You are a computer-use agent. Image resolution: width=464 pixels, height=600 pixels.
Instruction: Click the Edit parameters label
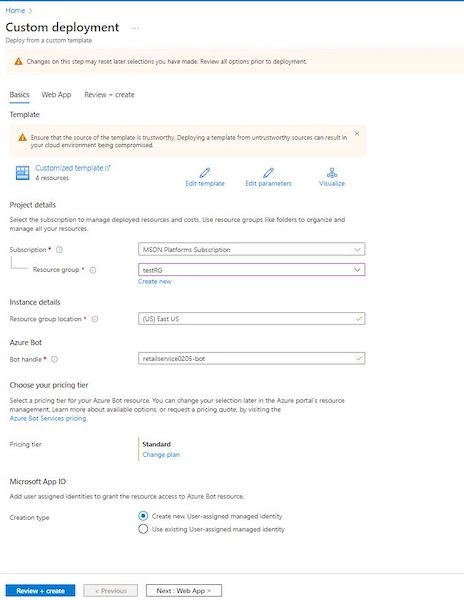(x=269, y=184)
